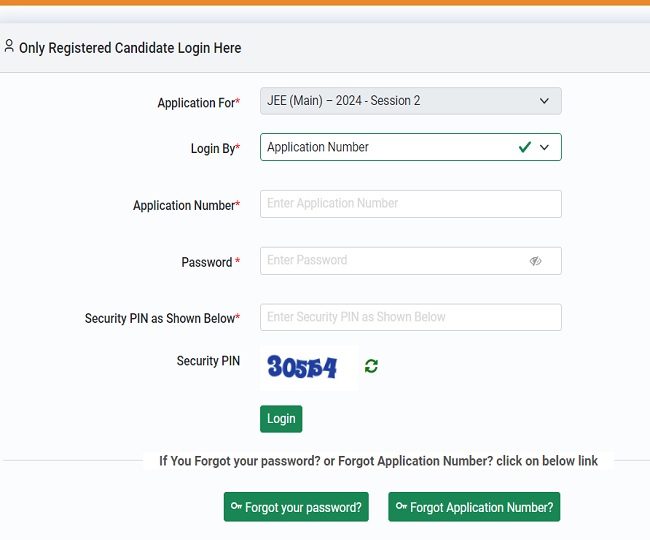Open the Application For dropdown
This screenshot has height=540, width=650.
pyautogui.click(x=410, y=101)
